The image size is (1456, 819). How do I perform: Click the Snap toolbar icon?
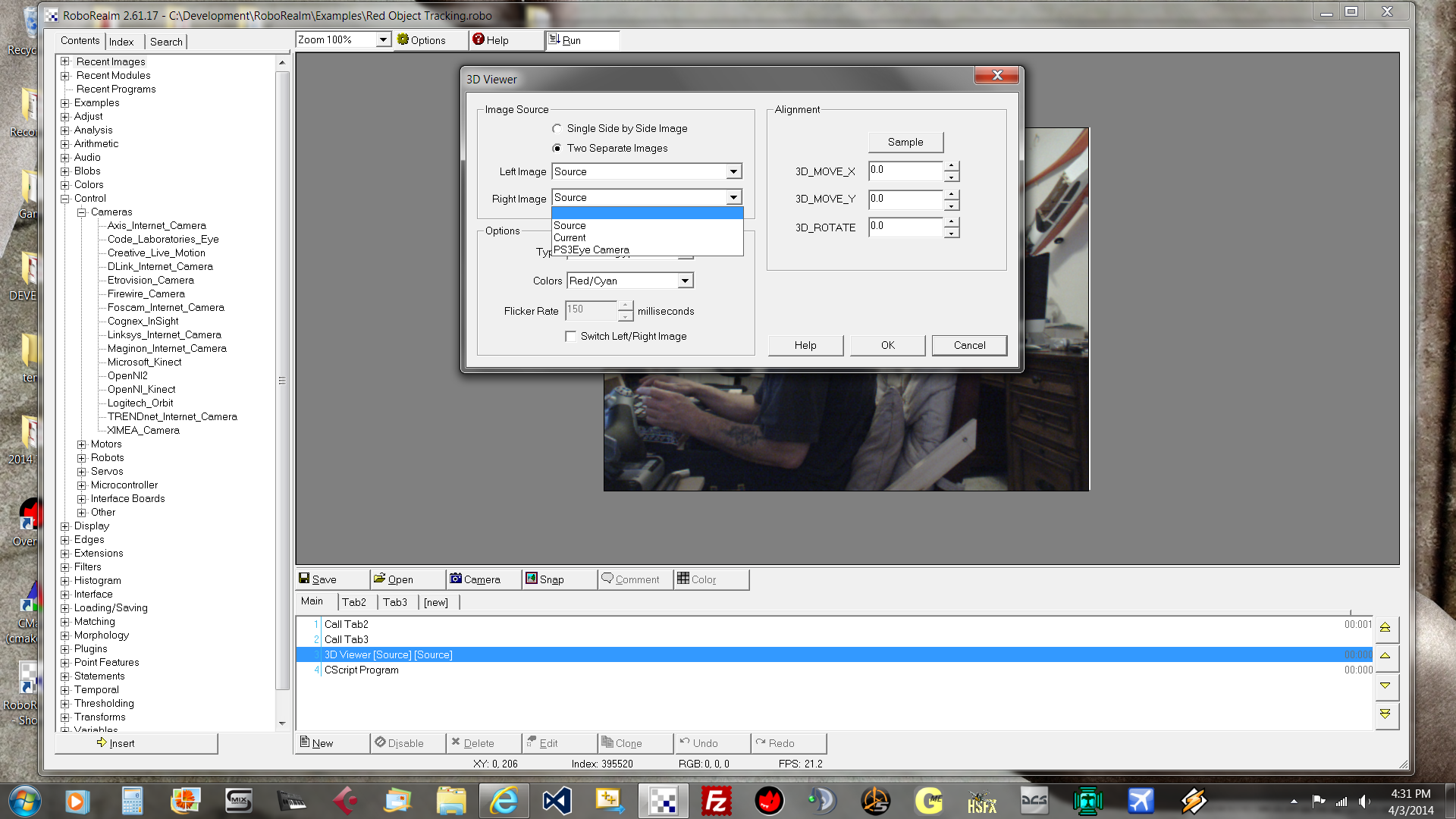pyautogui.click(x=532, y=579)
